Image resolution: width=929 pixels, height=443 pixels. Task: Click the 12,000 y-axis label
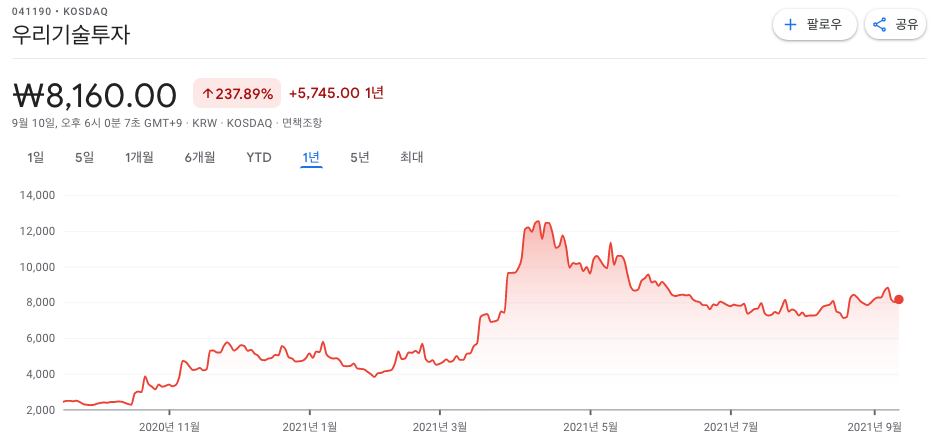[x=38, y=231]
